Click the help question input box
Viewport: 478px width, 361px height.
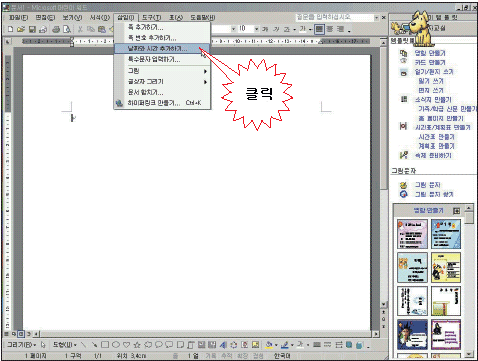(x=335, y=17)
